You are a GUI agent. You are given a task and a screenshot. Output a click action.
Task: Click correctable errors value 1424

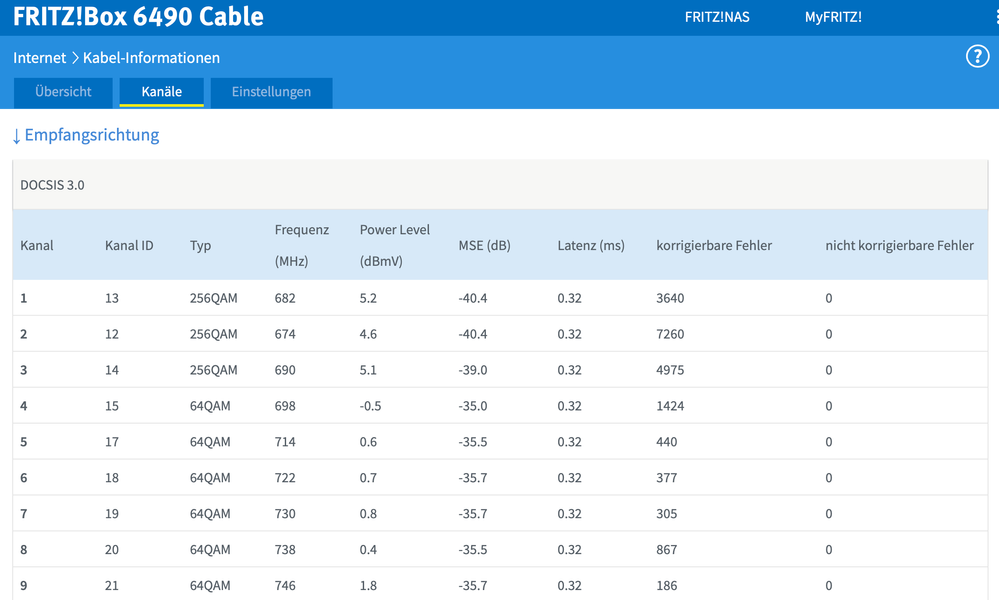pos(670,406)
